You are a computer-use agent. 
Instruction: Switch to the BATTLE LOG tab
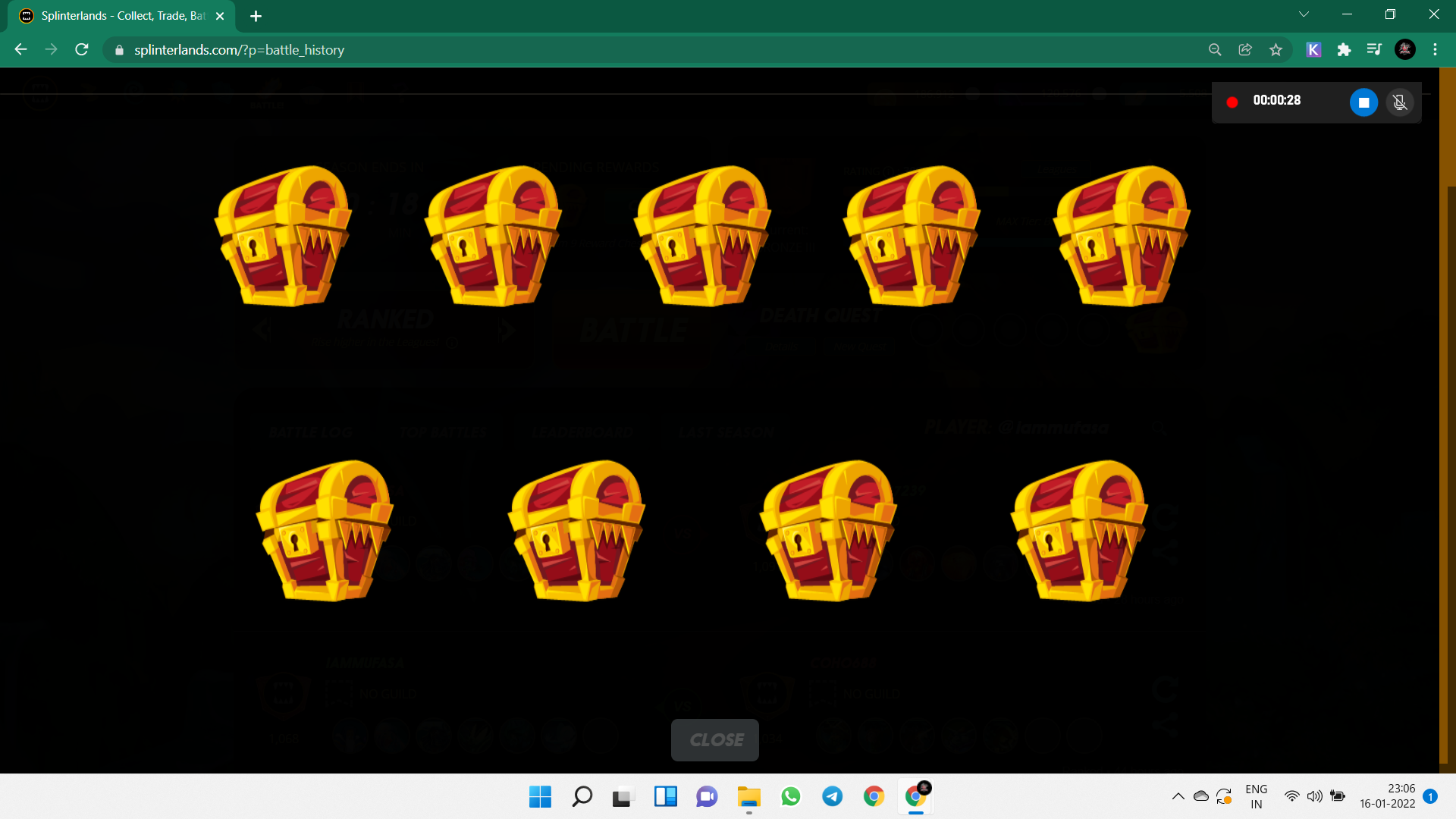click(x=310, y=431)
